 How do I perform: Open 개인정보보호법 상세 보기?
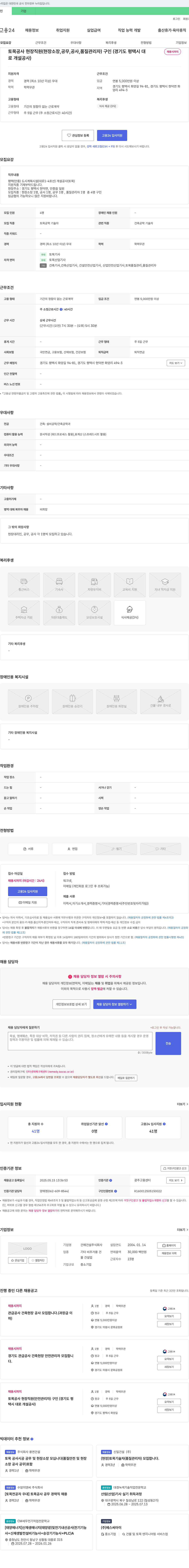click(x=71, y=1004)
